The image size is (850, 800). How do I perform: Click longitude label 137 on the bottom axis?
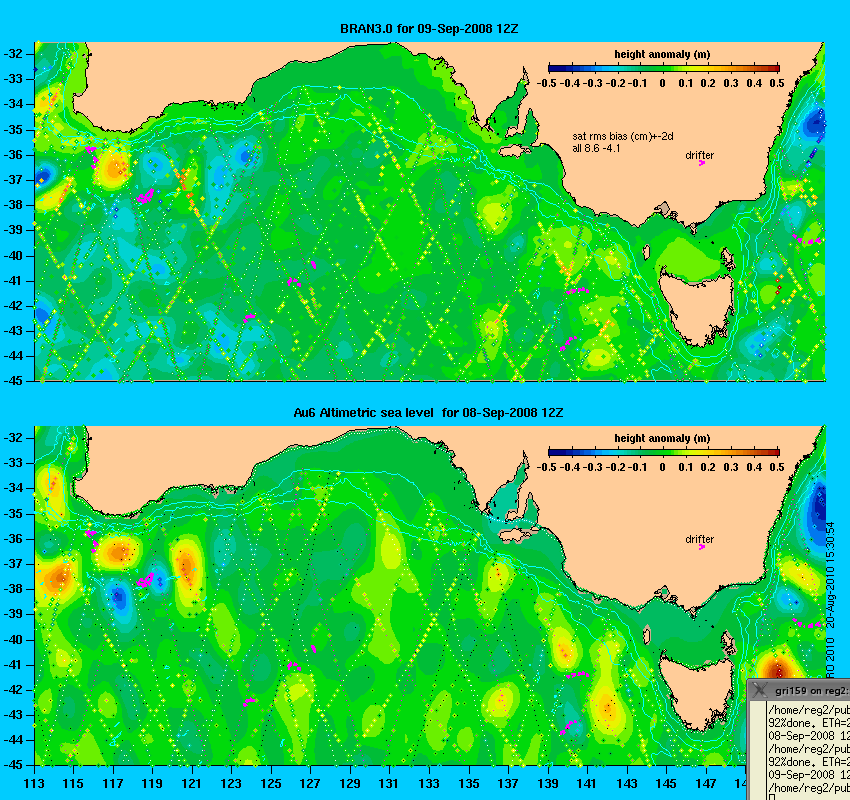click(508, 784)
